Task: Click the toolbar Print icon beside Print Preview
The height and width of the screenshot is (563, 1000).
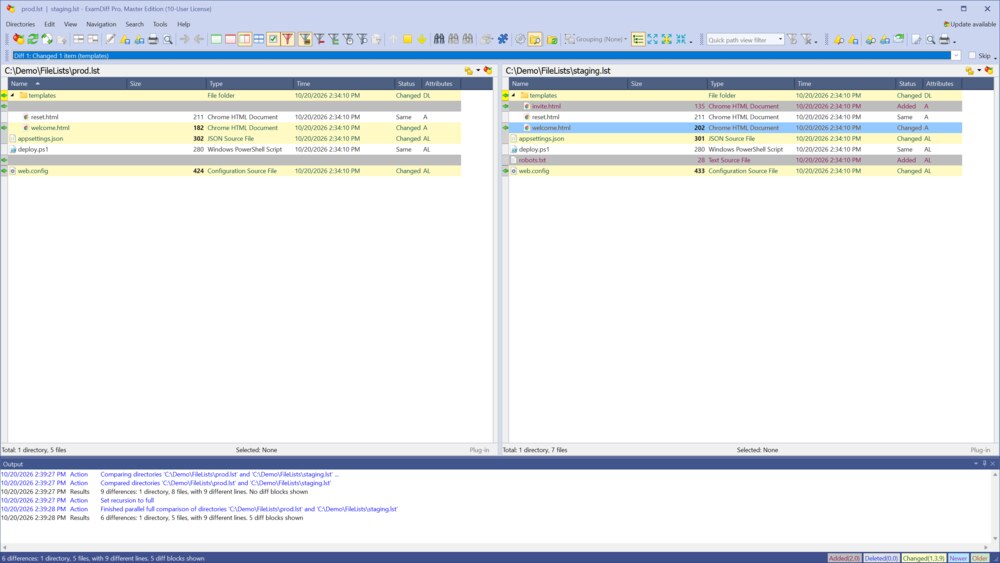Action: click(x=153, y=40)
